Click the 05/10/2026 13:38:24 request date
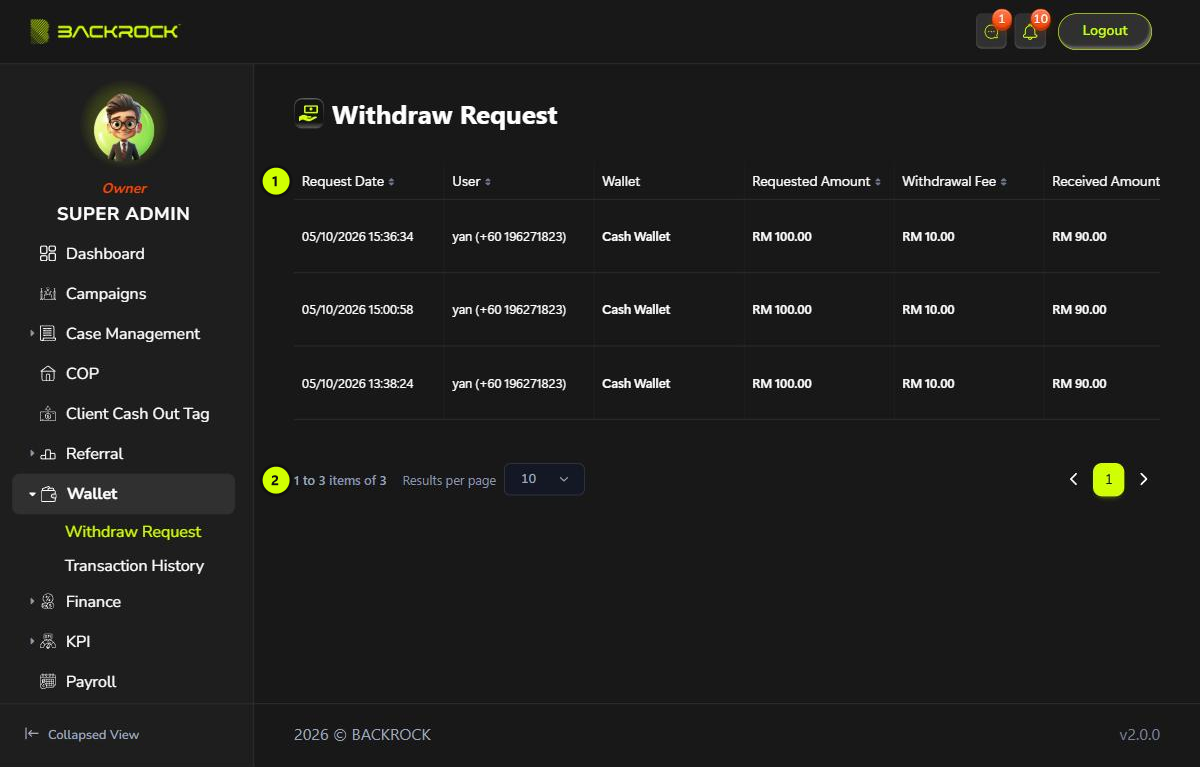1200x767 pixels. coord(357,384)
